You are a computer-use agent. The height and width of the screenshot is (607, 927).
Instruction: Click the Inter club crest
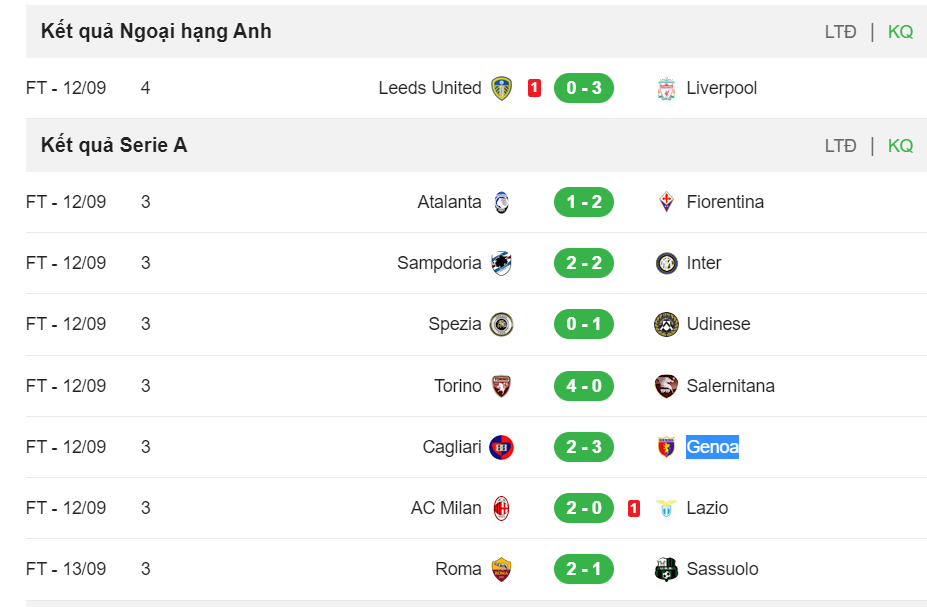(666, 263)
